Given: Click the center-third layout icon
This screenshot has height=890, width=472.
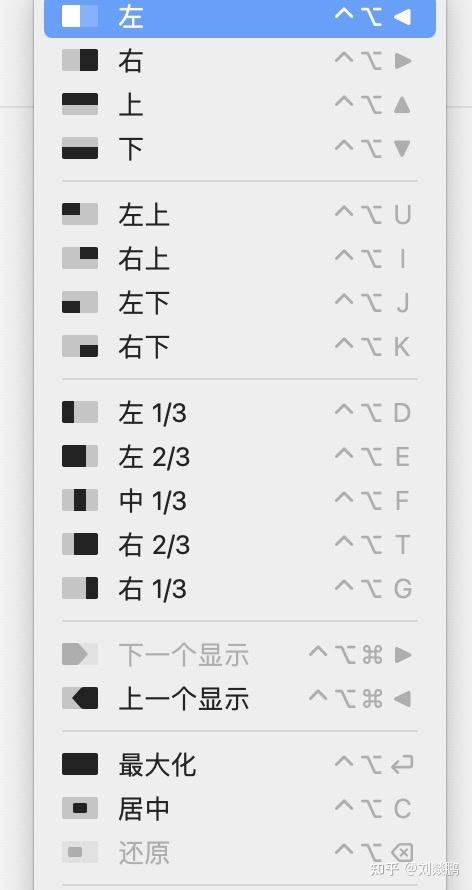Looking at the screenshot, I should click(80, 500).
